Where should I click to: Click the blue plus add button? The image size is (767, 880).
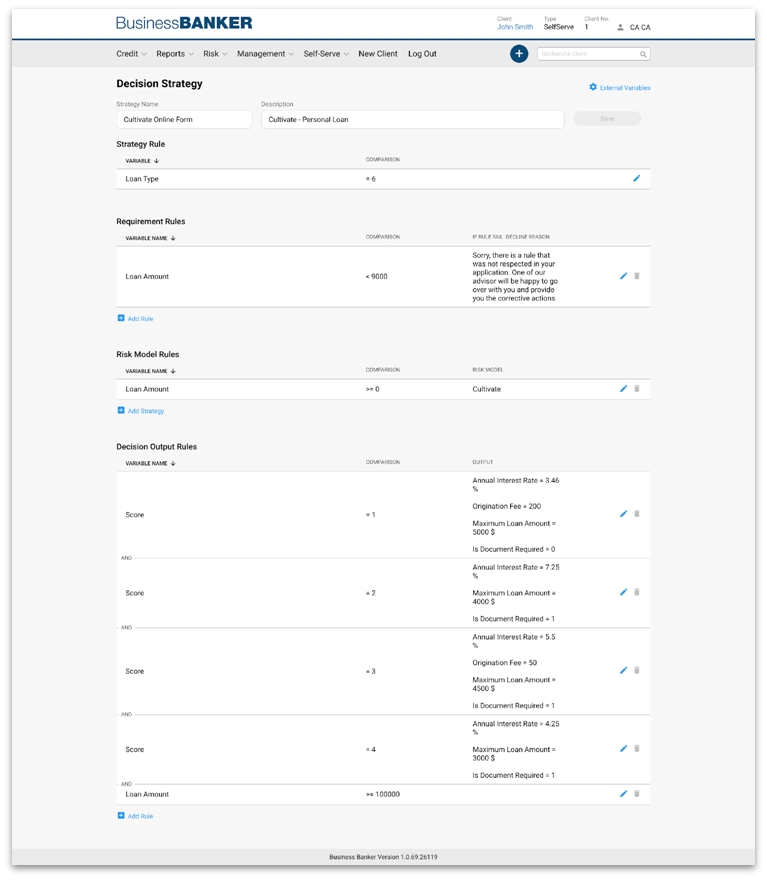coord(519,54)
